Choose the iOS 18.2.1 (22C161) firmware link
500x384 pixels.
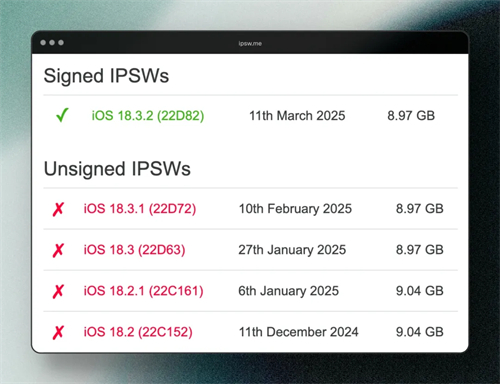tap(143, 291)
